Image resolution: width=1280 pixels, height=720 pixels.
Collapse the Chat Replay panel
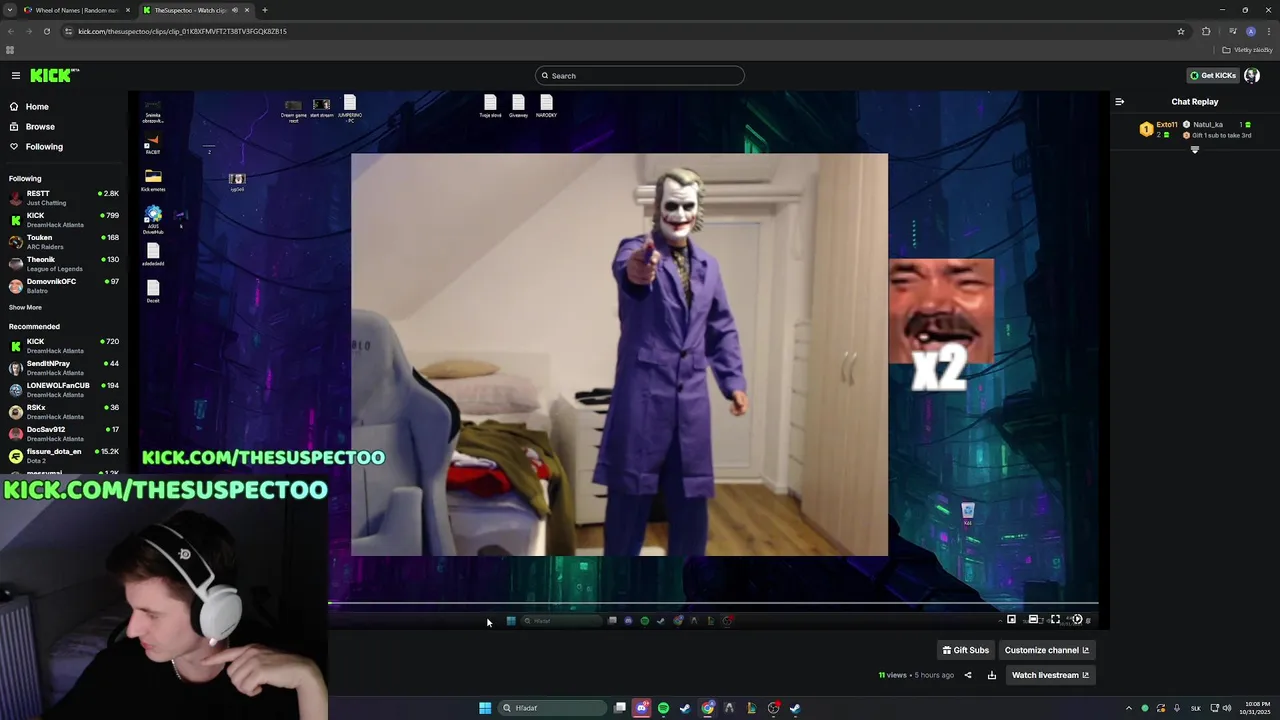pos(1120,101)
